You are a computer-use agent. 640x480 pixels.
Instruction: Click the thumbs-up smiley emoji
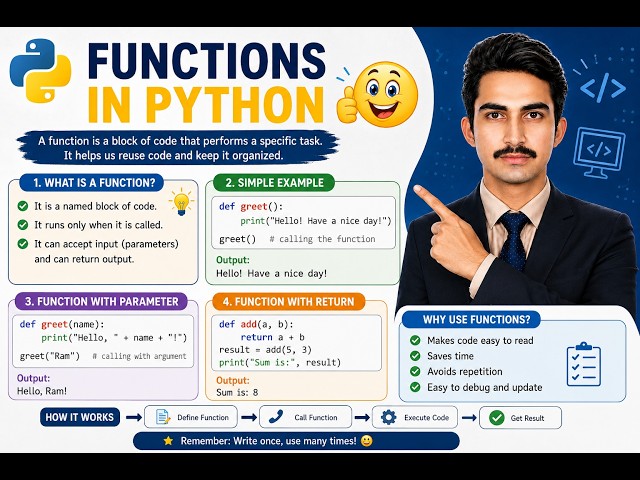[378, 96]
